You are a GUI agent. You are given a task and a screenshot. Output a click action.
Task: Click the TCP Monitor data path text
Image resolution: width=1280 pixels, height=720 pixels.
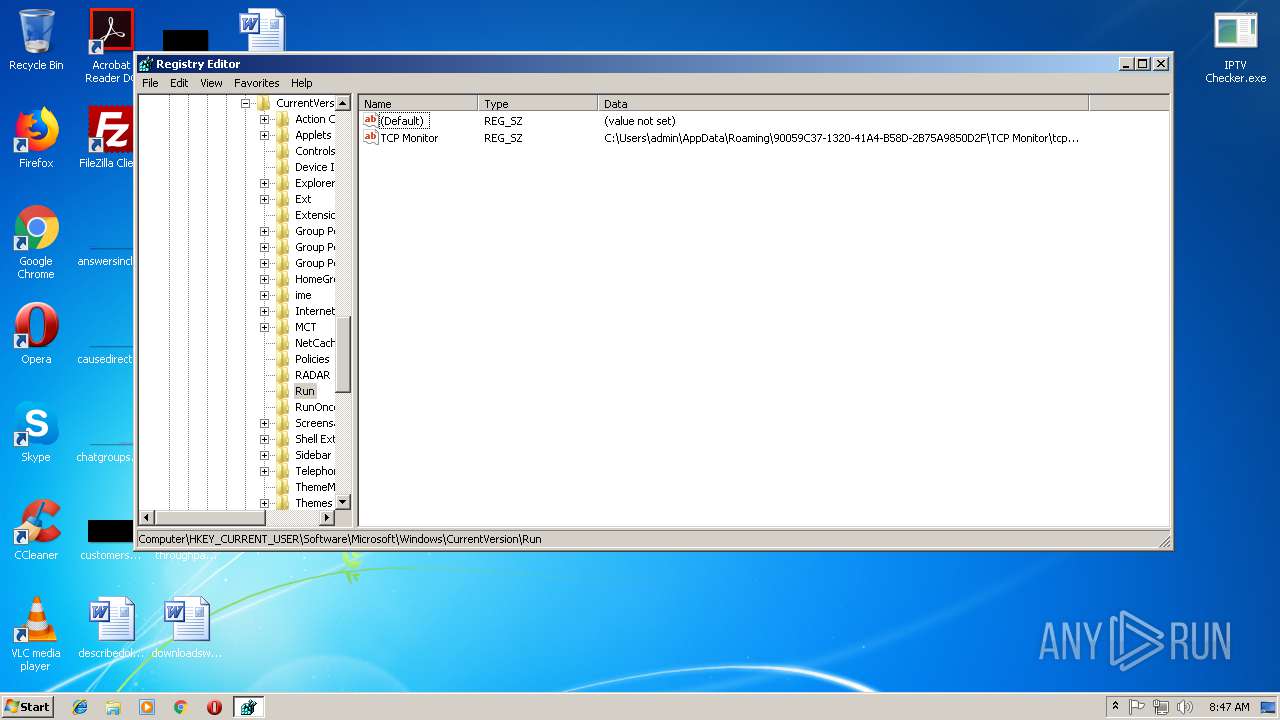pos(841,137)
